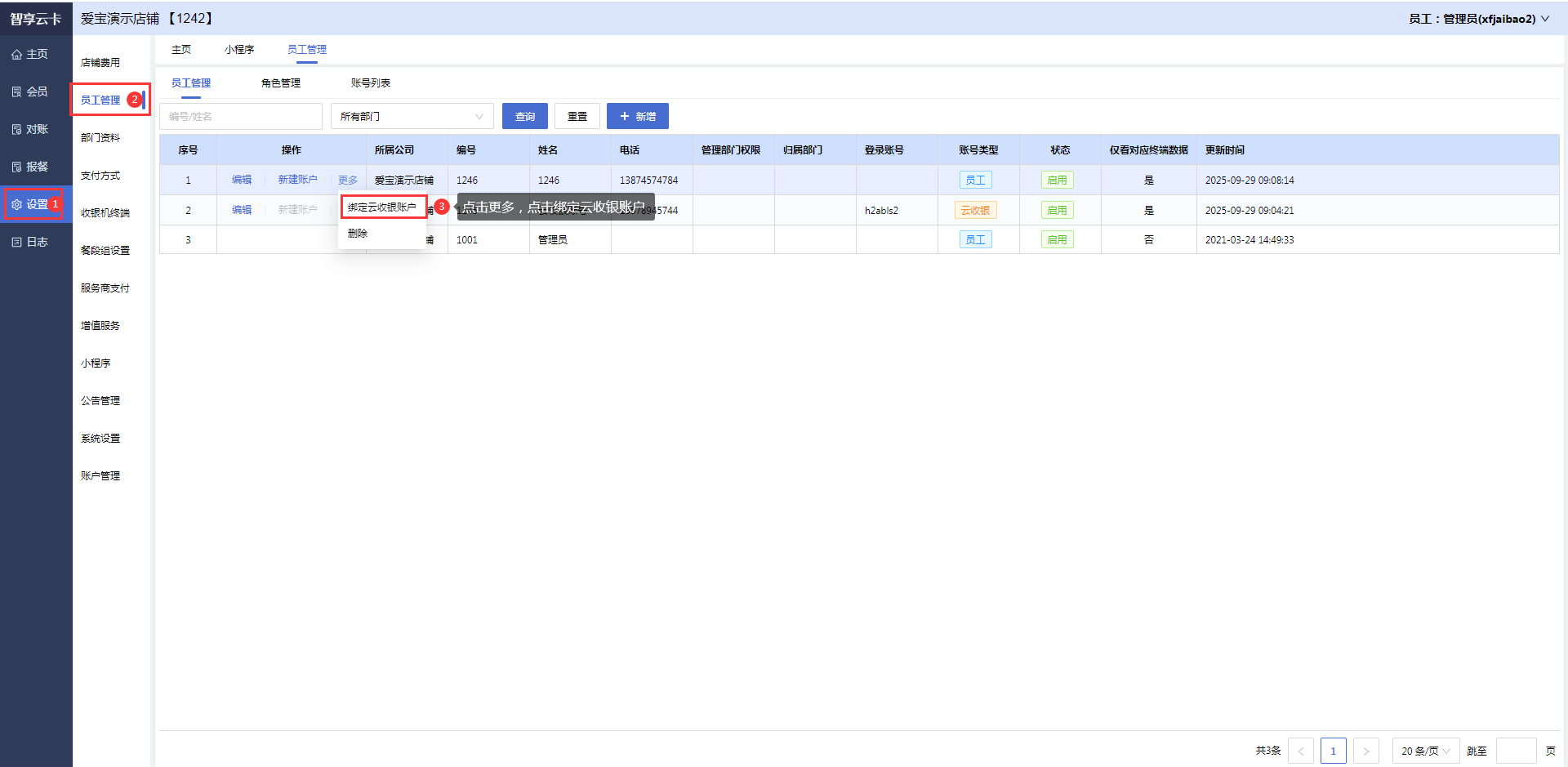Click 编辑 link for employee 1246
Screen dimensions: 1568x767
click(242, 180)
